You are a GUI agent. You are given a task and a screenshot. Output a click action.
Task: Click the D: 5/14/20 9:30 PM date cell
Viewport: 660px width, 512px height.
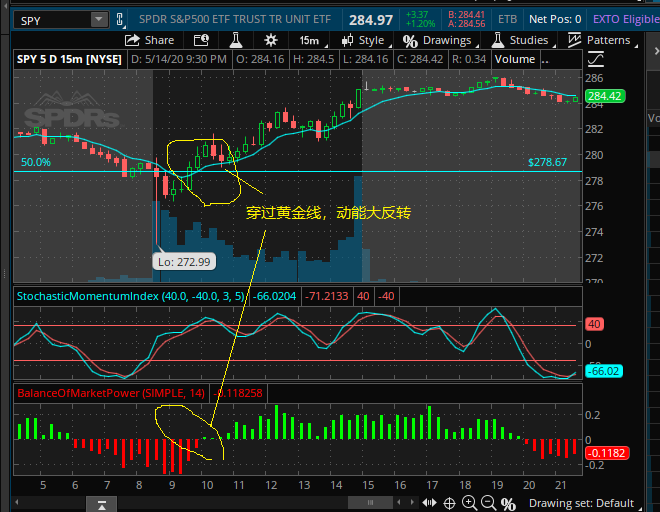point(179,59)
